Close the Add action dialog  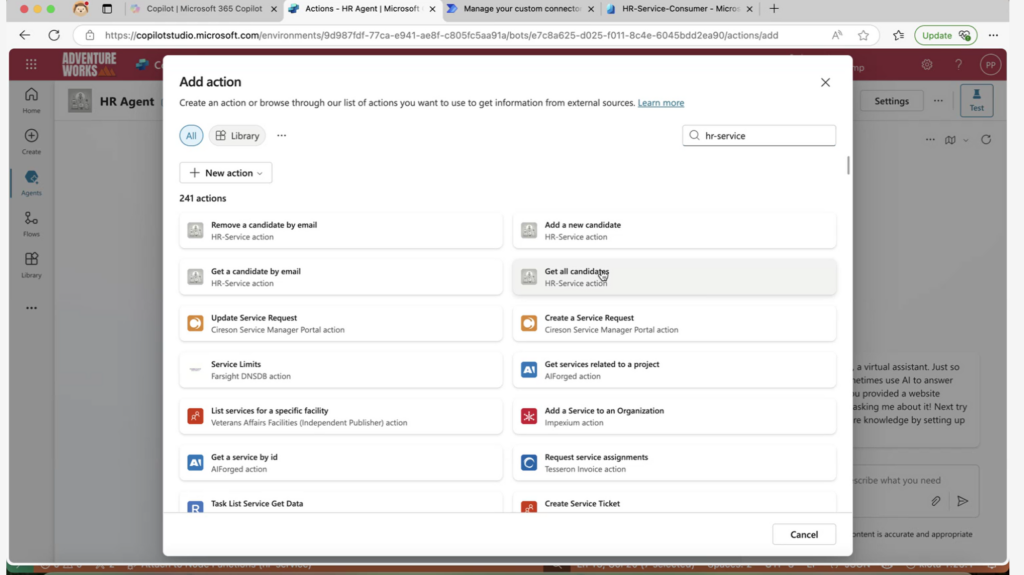pos(825,82)
